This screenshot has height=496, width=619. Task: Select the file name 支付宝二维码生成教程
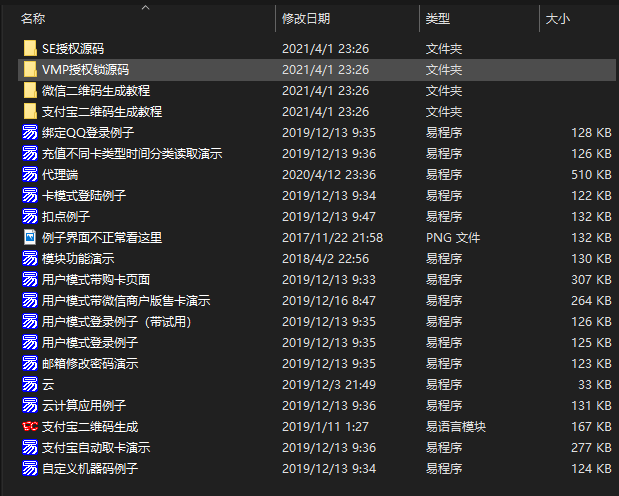(x=102, y=111)
